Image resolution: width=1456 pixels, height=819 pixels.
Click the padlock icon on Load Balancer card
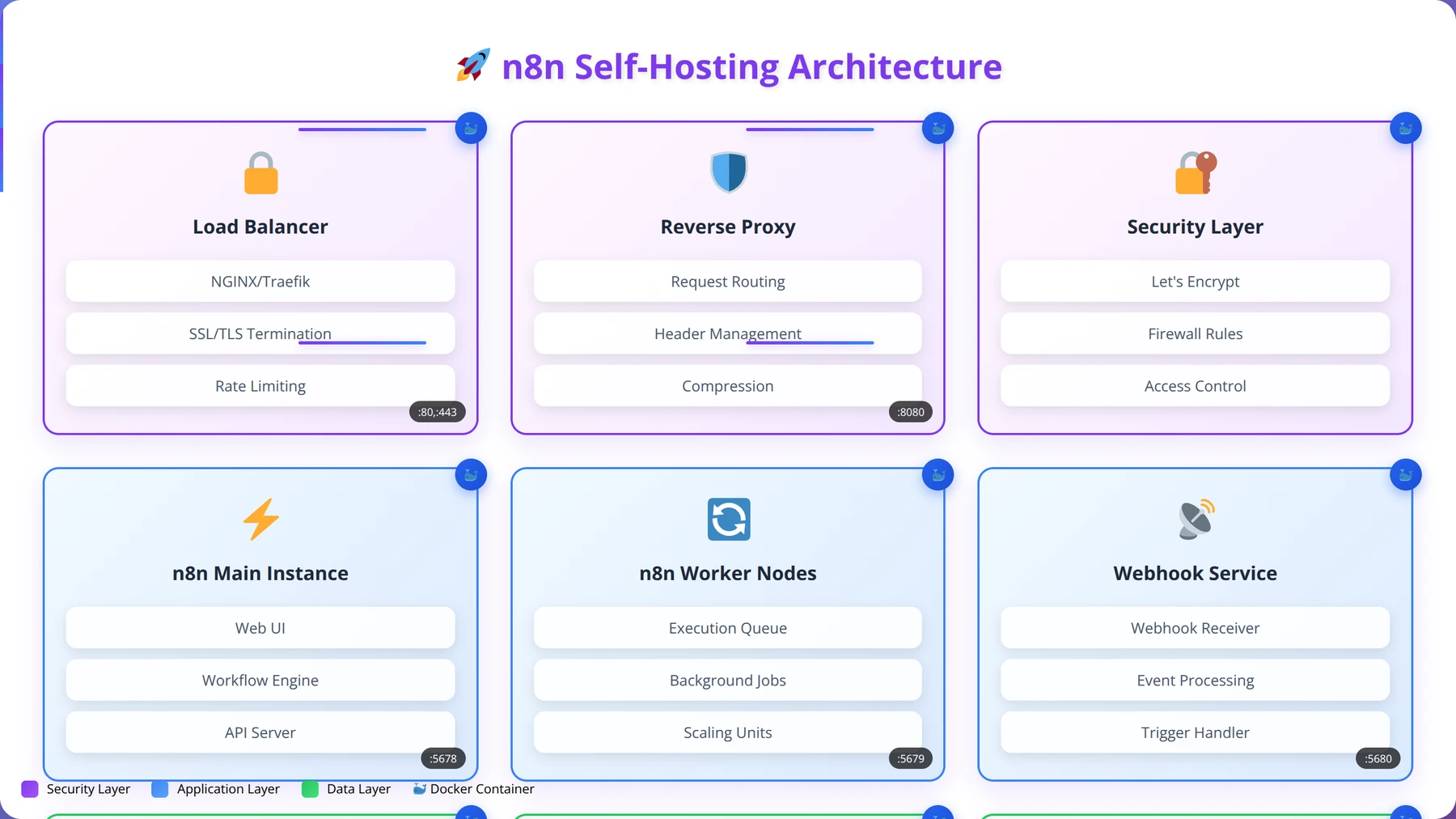click(260, 172)
